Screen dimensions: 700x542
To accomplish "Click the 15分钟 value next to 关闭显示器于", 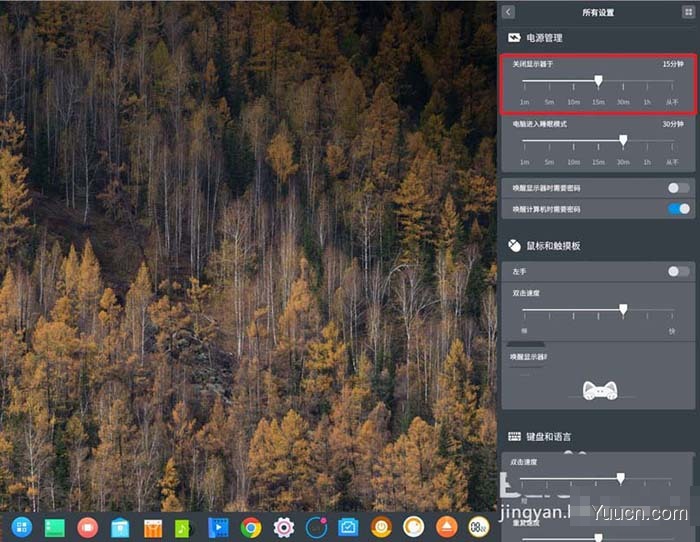I will (673, 64).
